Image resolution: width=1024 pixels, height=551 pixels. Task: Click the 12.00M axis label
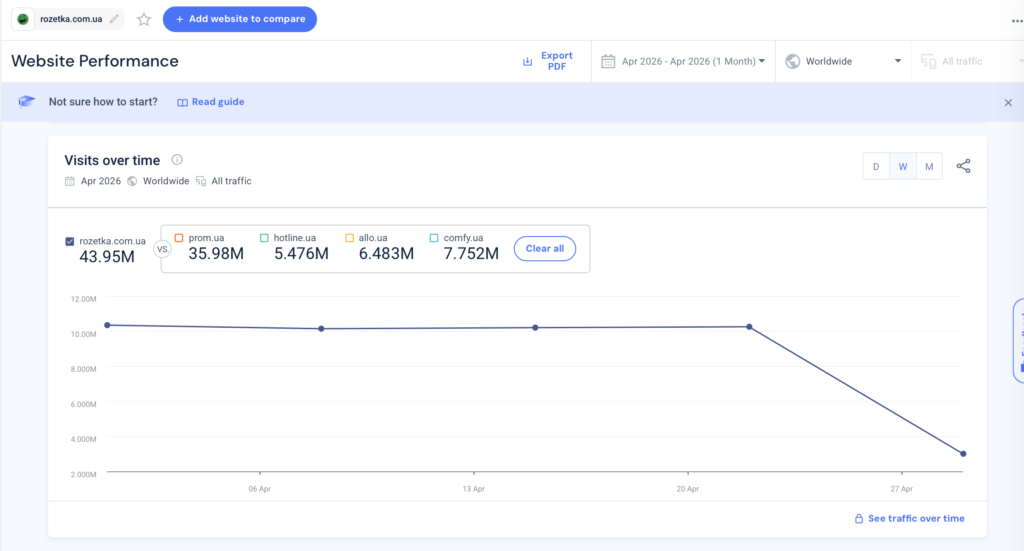[84, 299]
